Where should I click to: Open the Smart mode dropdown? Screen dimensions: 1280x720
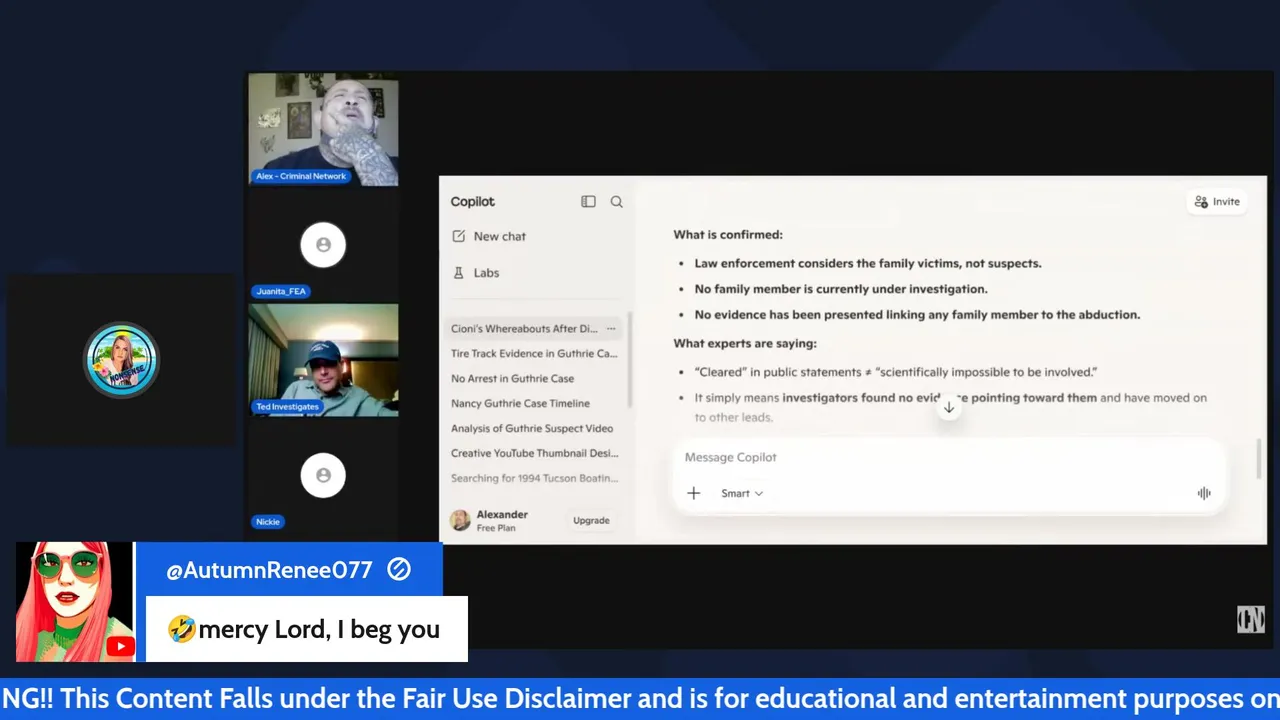(742, 493)
